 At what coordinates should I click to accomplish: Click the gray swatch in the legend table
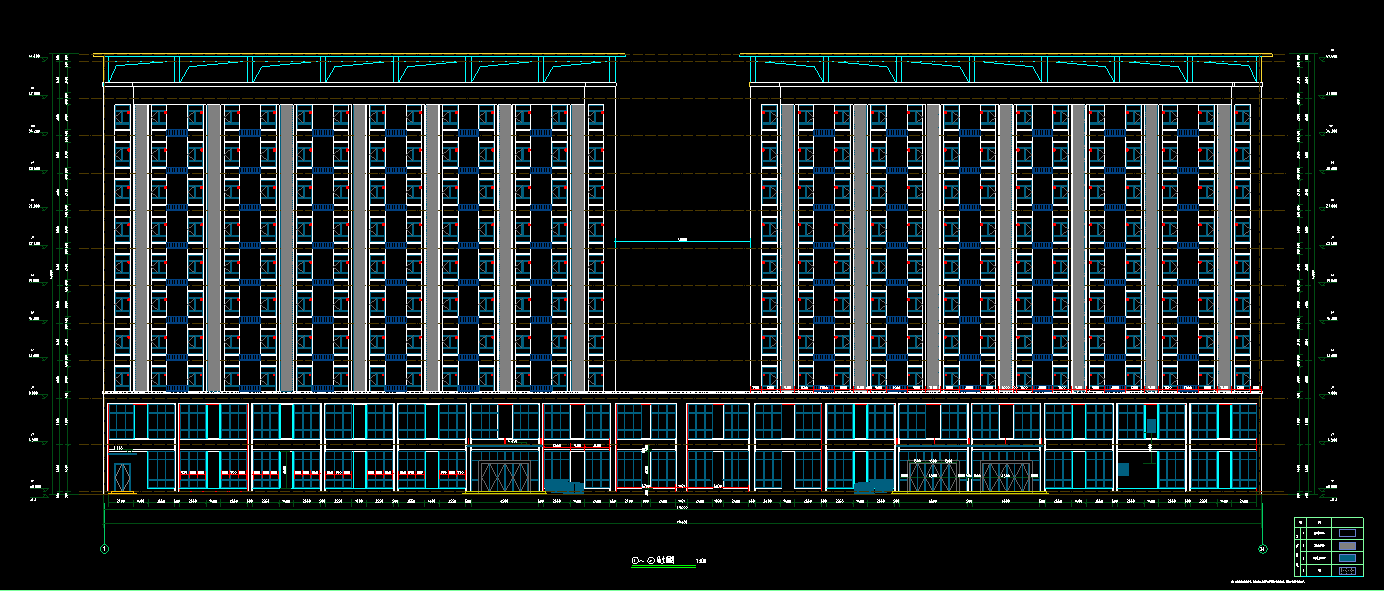(x=1347, y=546)
